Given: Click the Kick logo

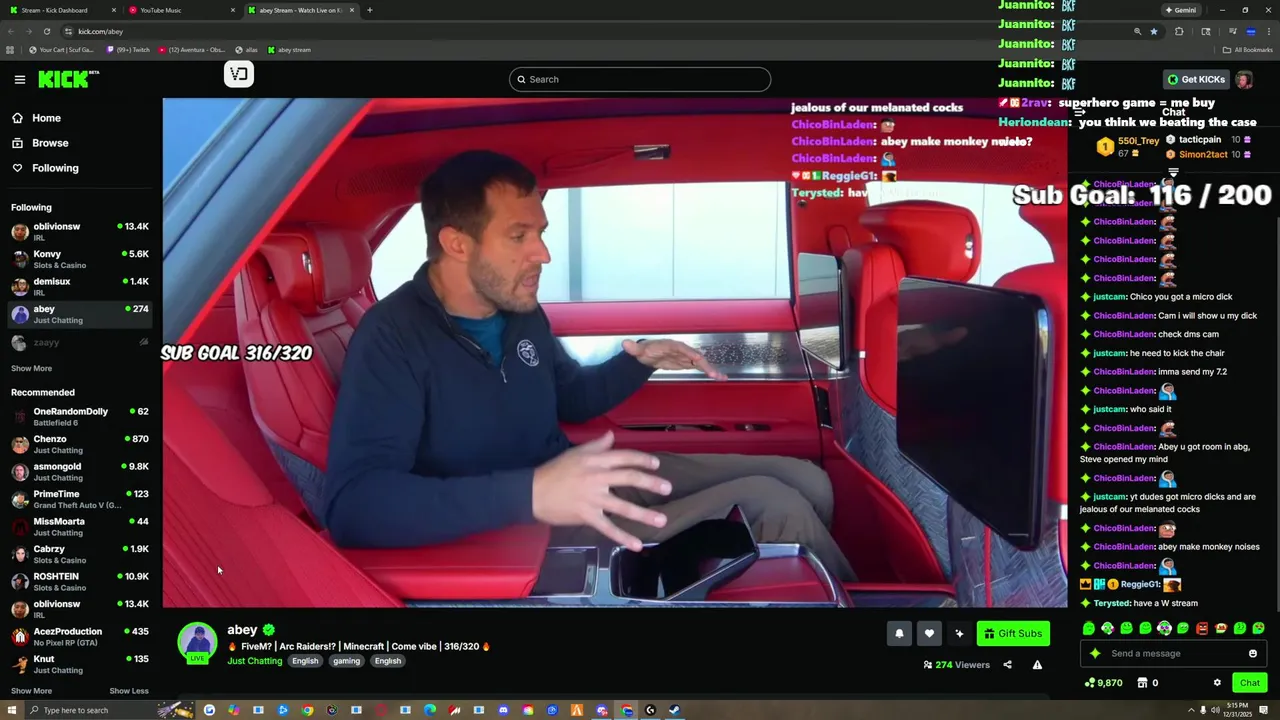Looking at the screenshot, I should pos(68,79).
